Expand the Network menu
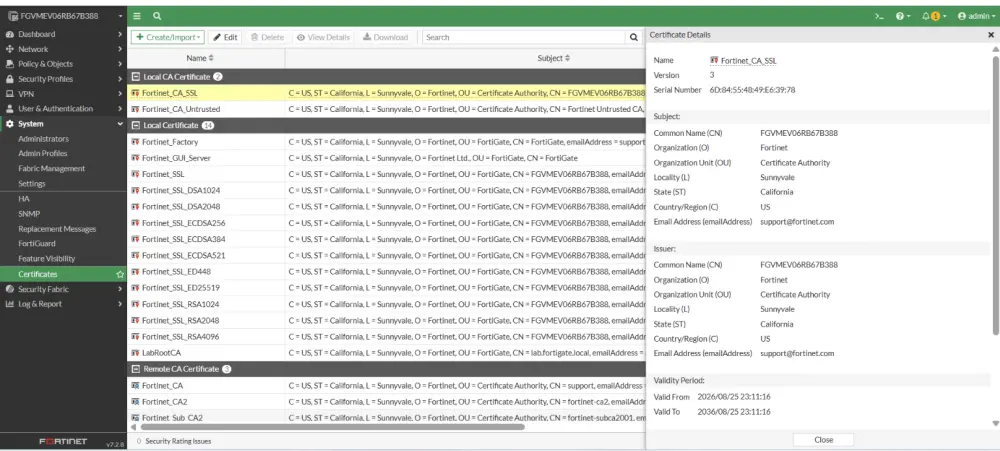This screenshot has height=451, width=1000. pos(63,49)
